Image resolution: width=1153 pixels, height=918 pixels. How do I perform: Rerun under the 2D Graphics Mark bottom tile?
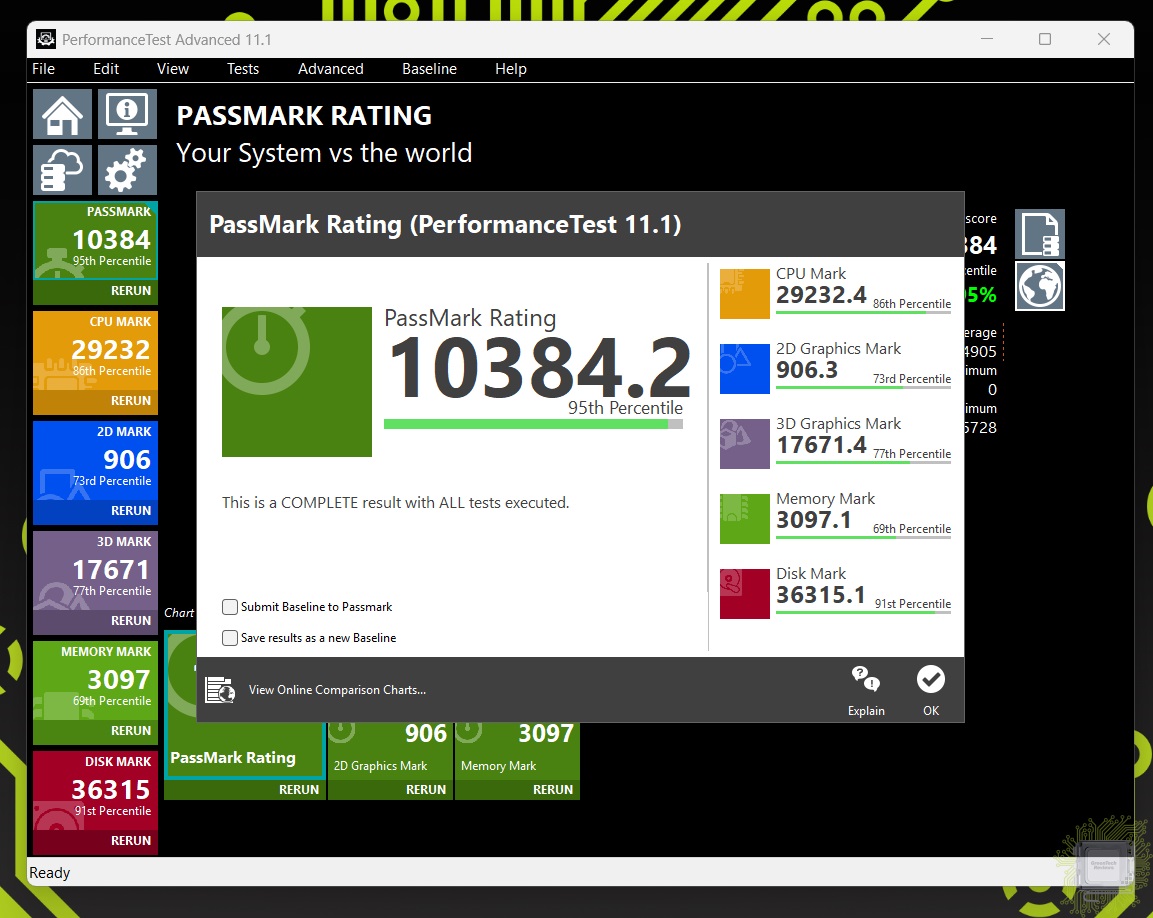pos(426,789)
